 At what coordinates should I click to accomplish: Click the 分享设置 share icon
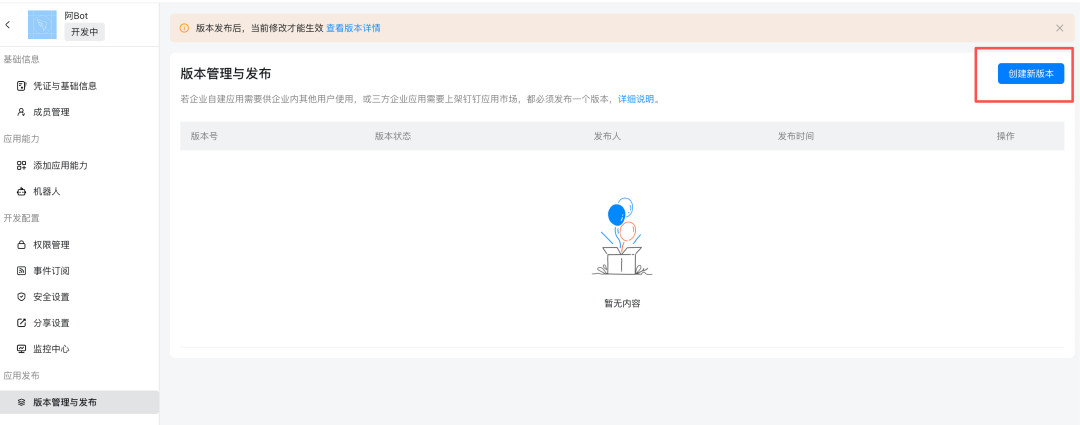(x=21, y=323)
